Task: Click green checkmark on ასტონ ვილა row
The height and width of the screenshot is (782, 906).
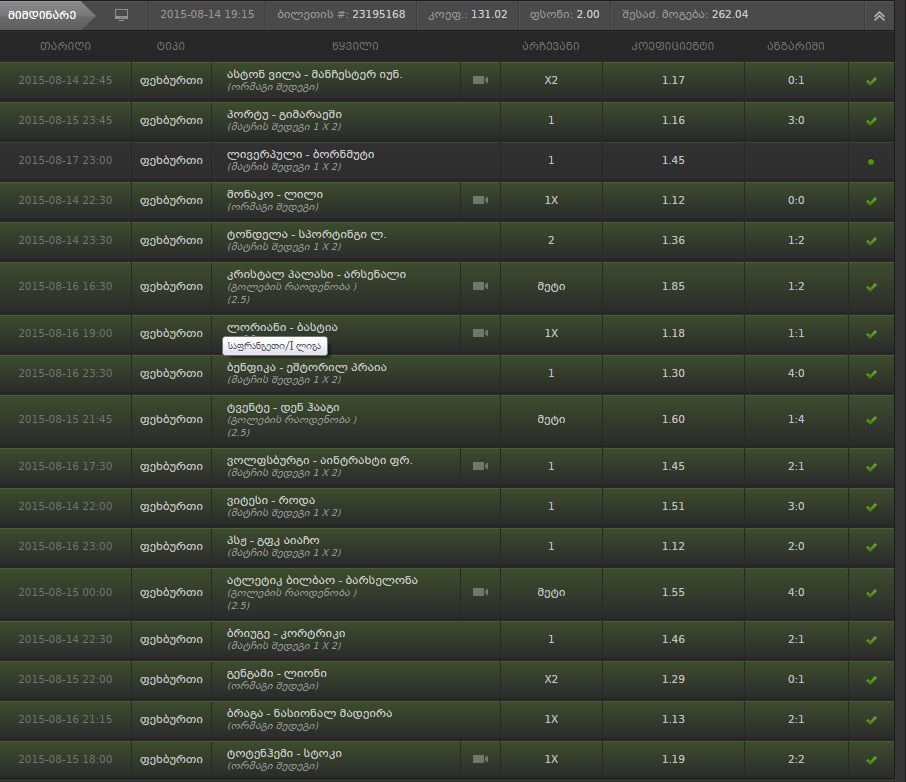Action: tap(871, 81)
